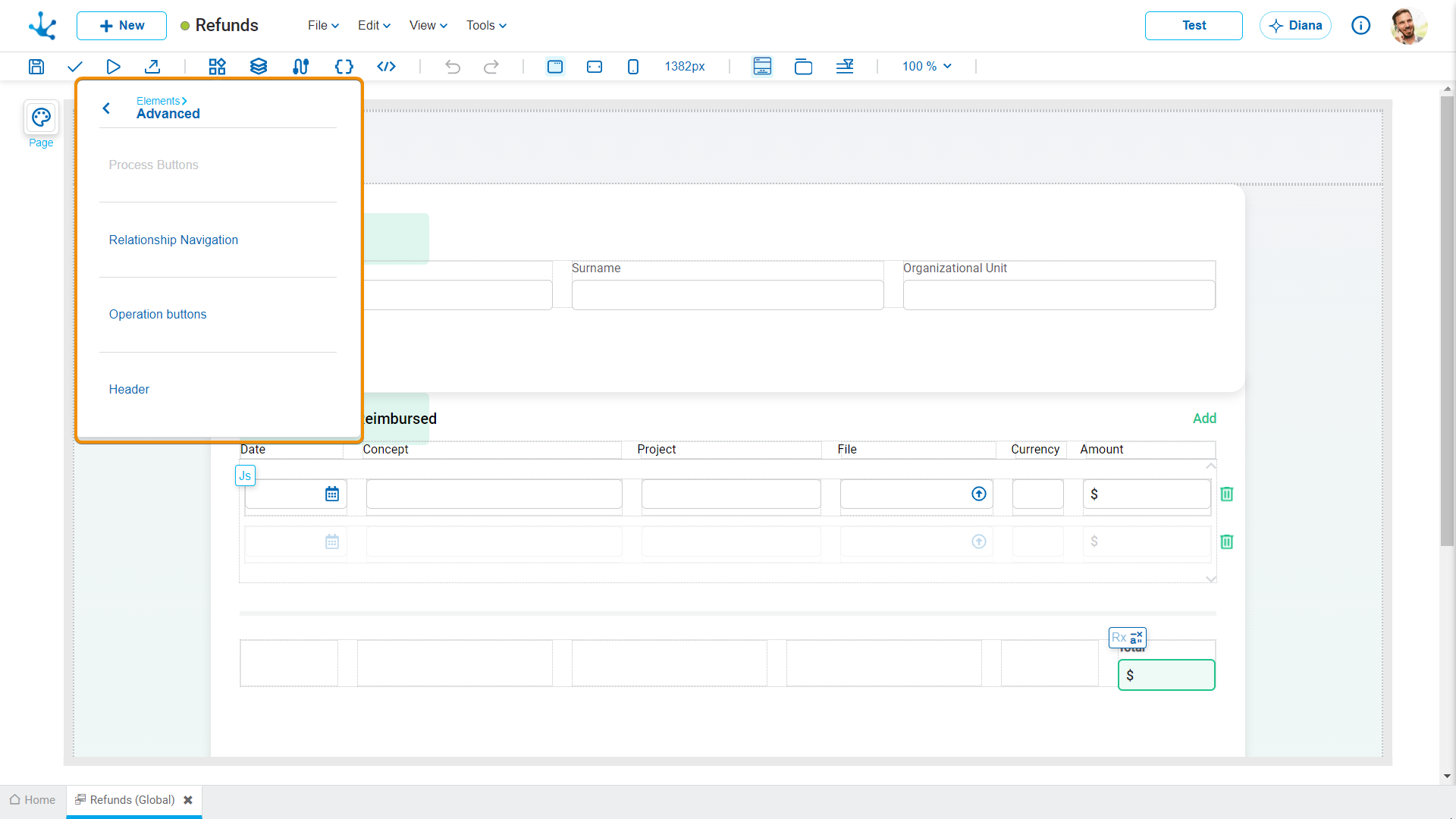Open the 100 % zoom dropdown

pyautogui.click(x=927, y=67)
